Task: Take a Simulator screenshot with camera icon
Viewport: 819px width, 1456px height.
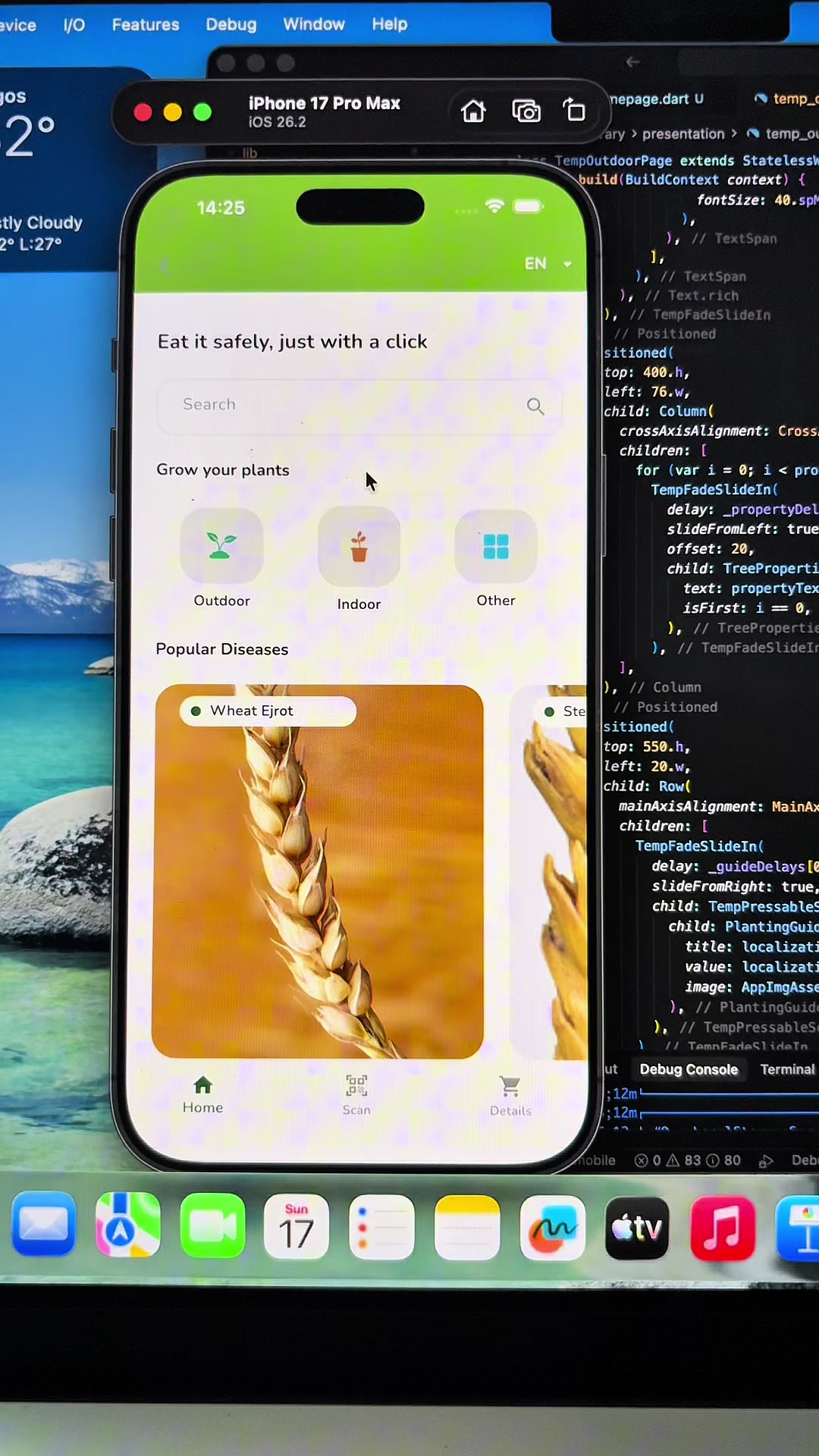Action: [x=526, y=111]
